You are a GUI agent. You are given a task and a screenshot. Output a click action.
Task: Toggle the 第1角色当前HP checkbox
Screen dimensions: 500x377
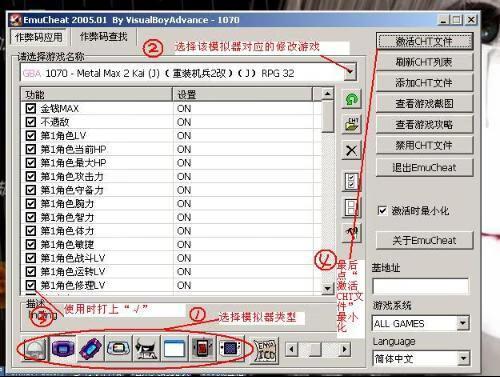click(x=31, y=149)
